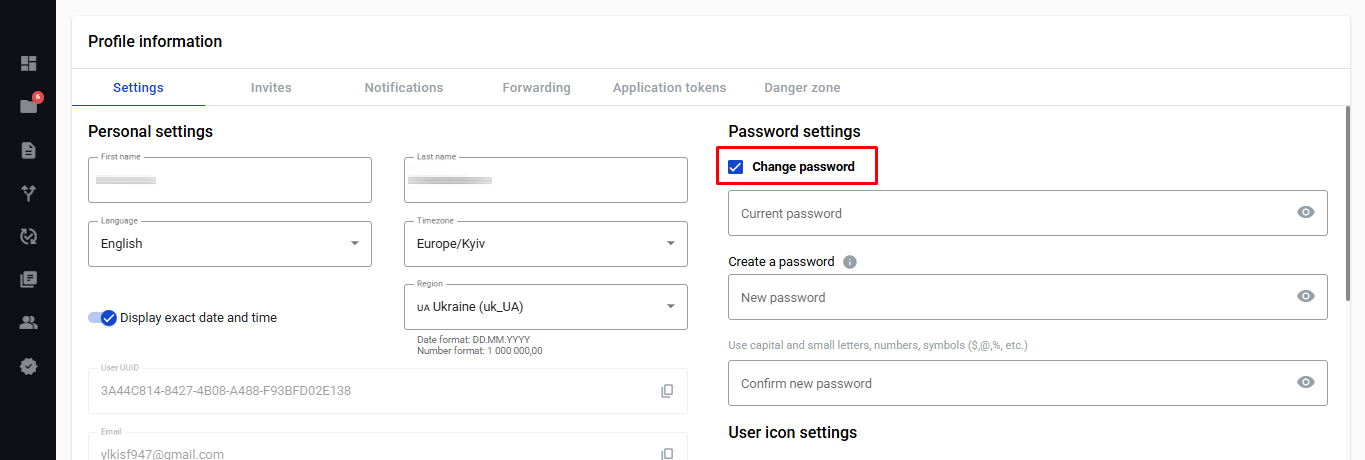1365x460 pixels.
Task: Expand the Timezone Europe/Kyiv dropdown
Action: click(546, 244)
